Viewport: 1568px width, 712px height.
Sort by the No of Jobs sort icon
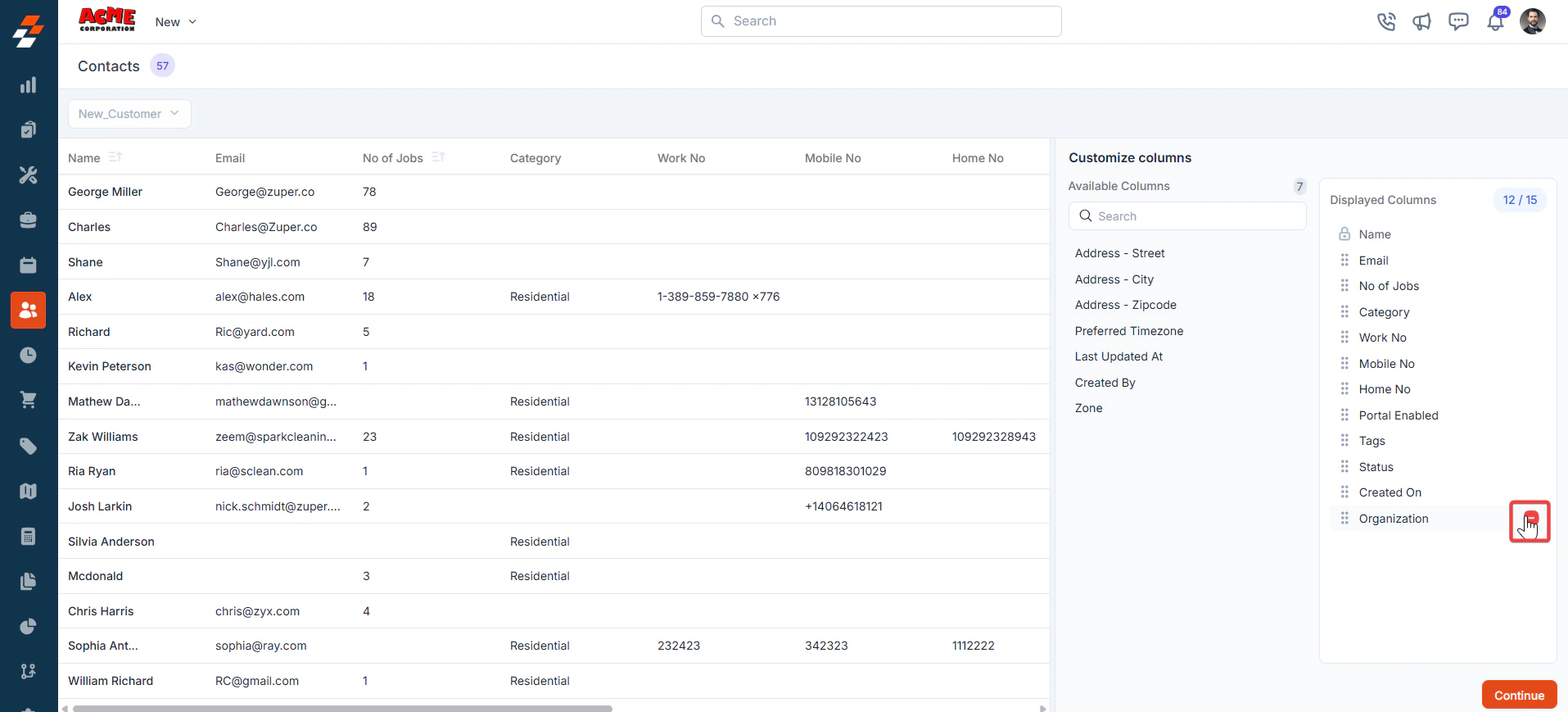tap(438, 156)
